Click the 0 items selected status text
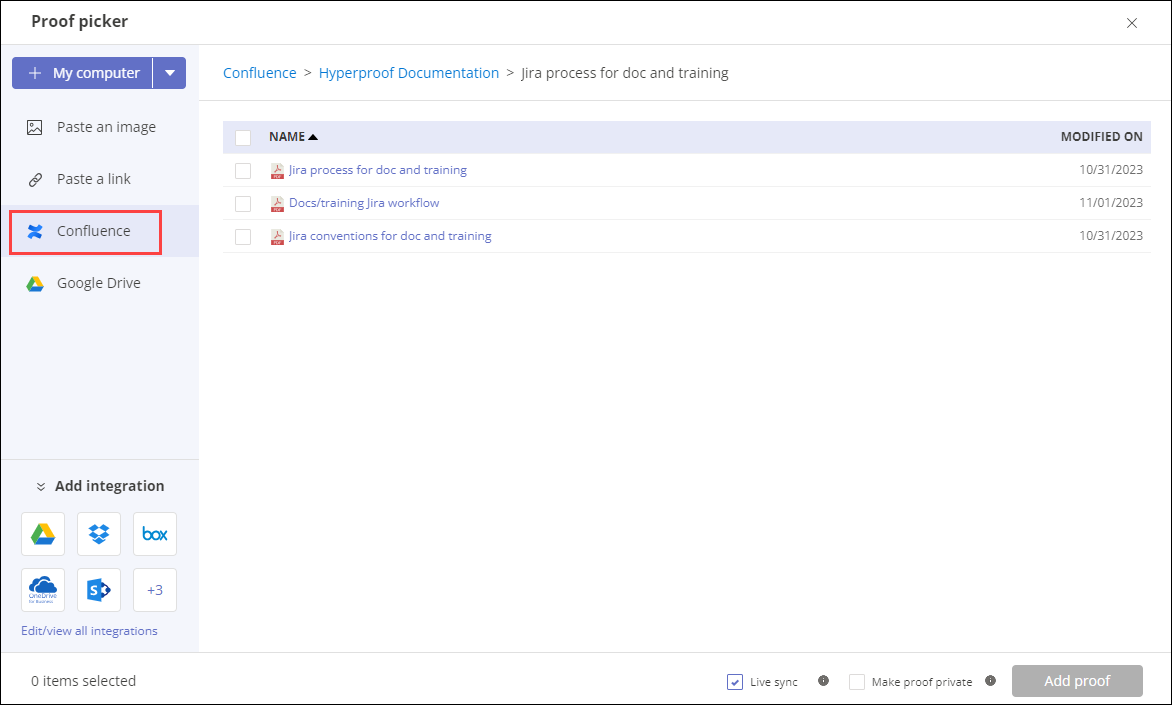The height and width of the screenshot is (705, 1172). [84, 681]
